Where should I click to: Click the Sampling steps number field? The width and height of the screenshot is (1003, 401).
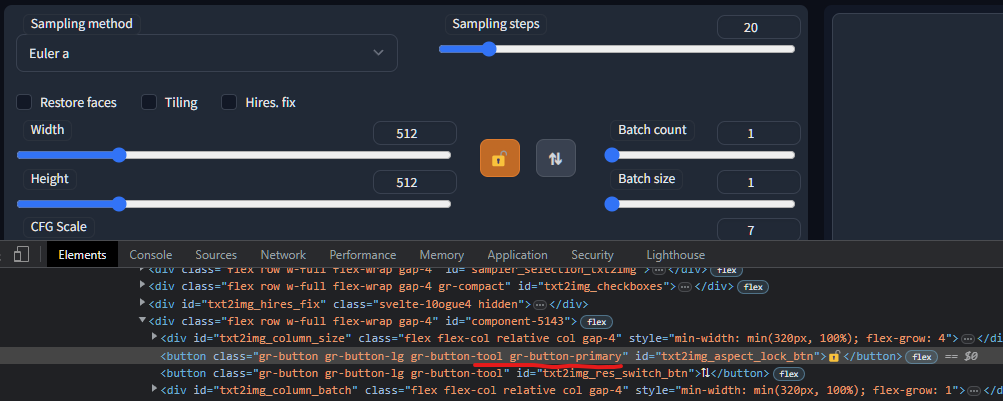tap(759, 28)
